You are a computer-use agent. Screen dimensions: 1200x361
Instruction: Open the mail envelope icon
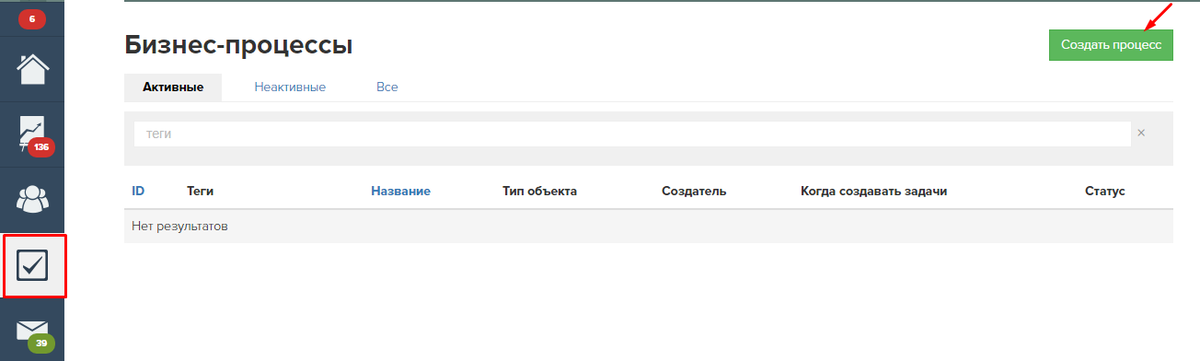point(33,330)
